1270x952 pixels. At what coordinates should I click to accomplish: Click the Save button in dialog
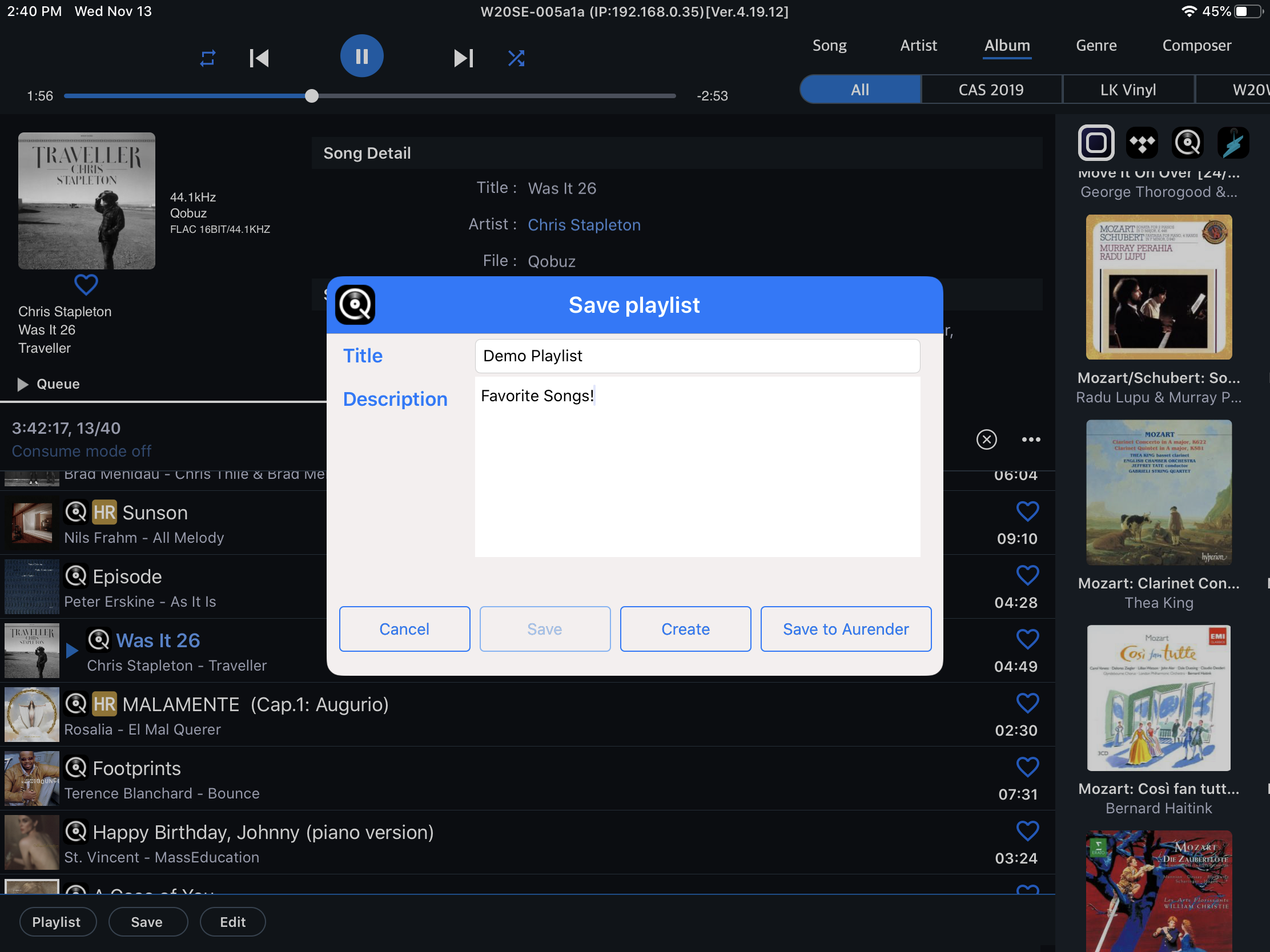(x=545, y=629)
